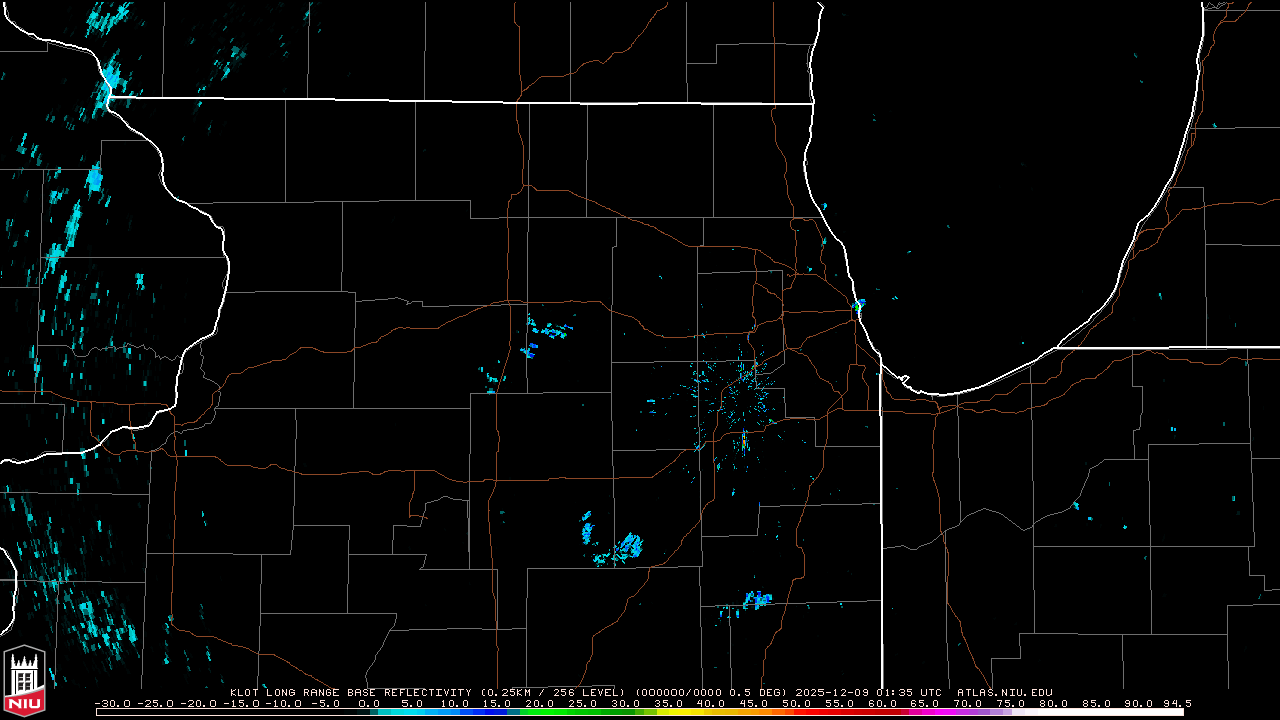Click the 50.0 label on the scale

tap(797, 704)
